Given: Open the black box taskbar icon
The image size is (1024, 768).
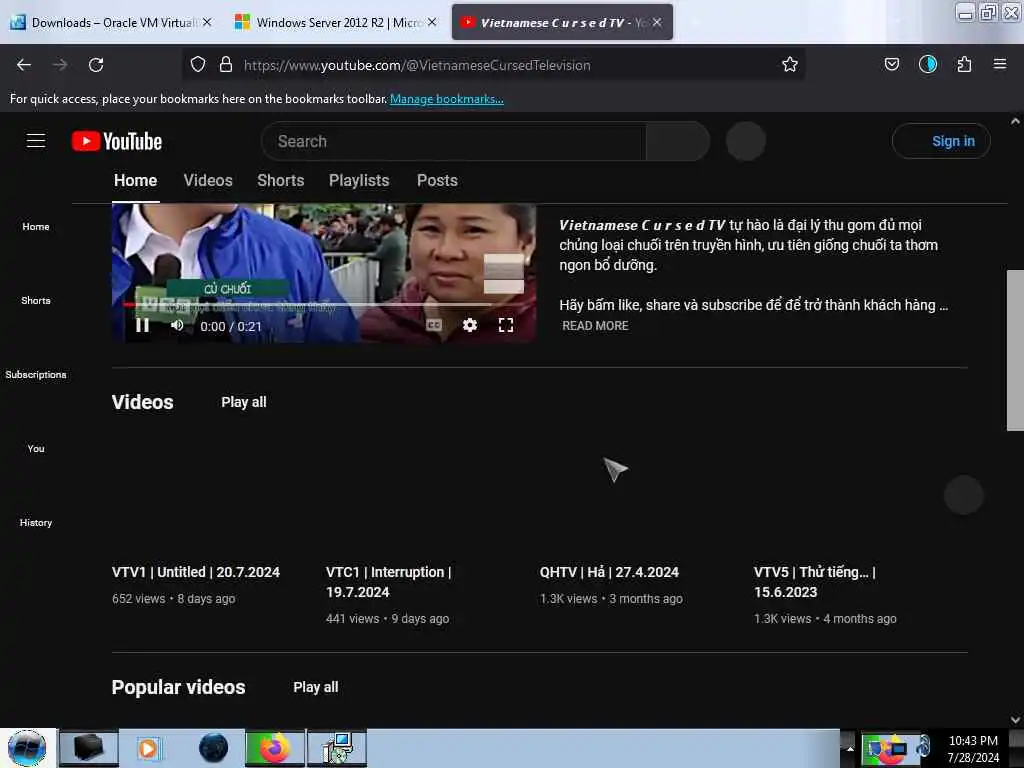Looking at the screenshot, I should click(89, 748).
